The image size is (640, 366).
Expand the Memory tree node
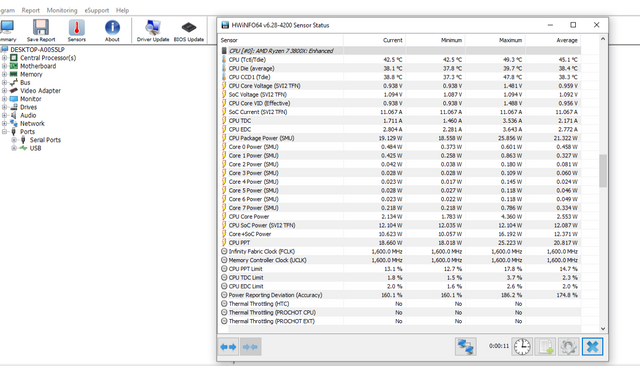pos(4,74)
